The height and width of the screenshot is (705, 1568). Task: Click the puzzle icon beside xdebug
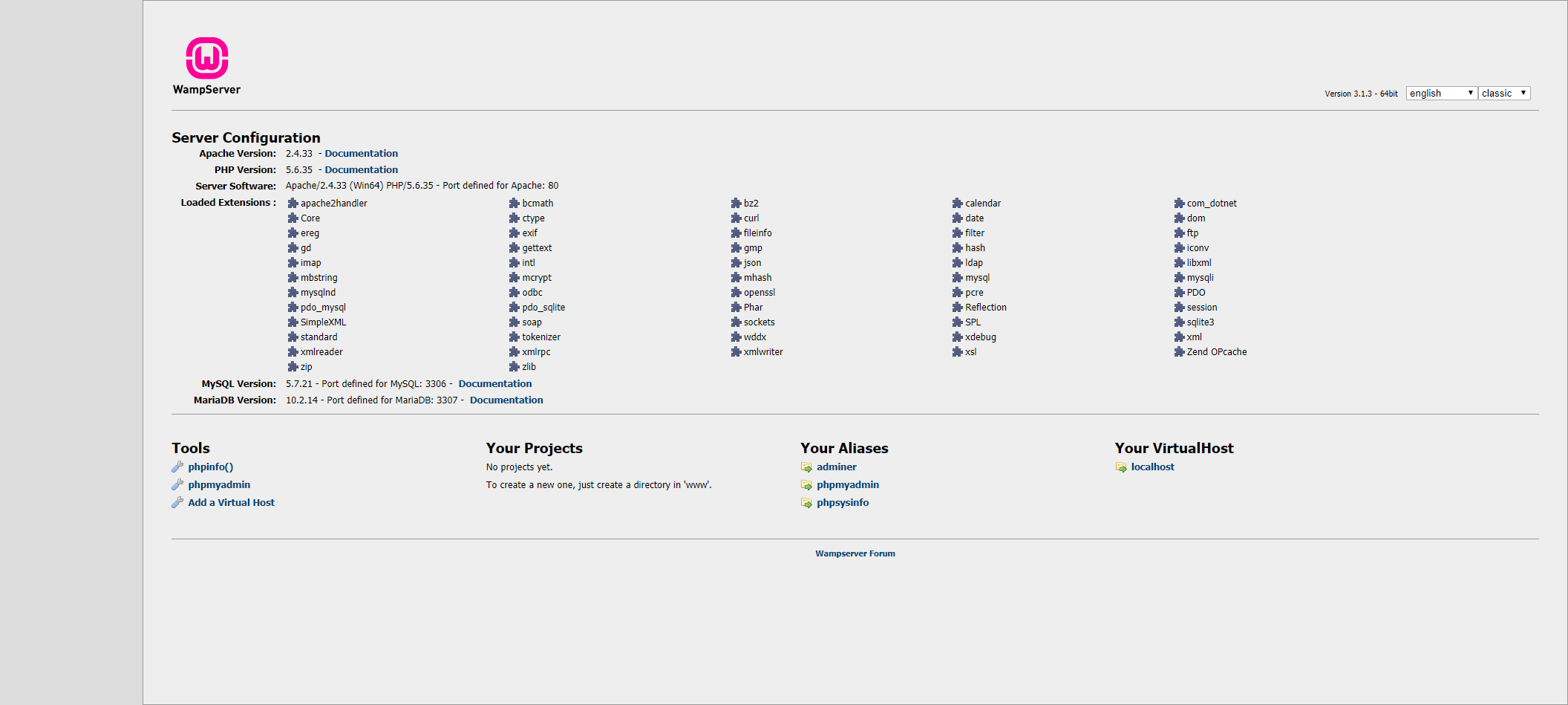(x=957, y=337)
